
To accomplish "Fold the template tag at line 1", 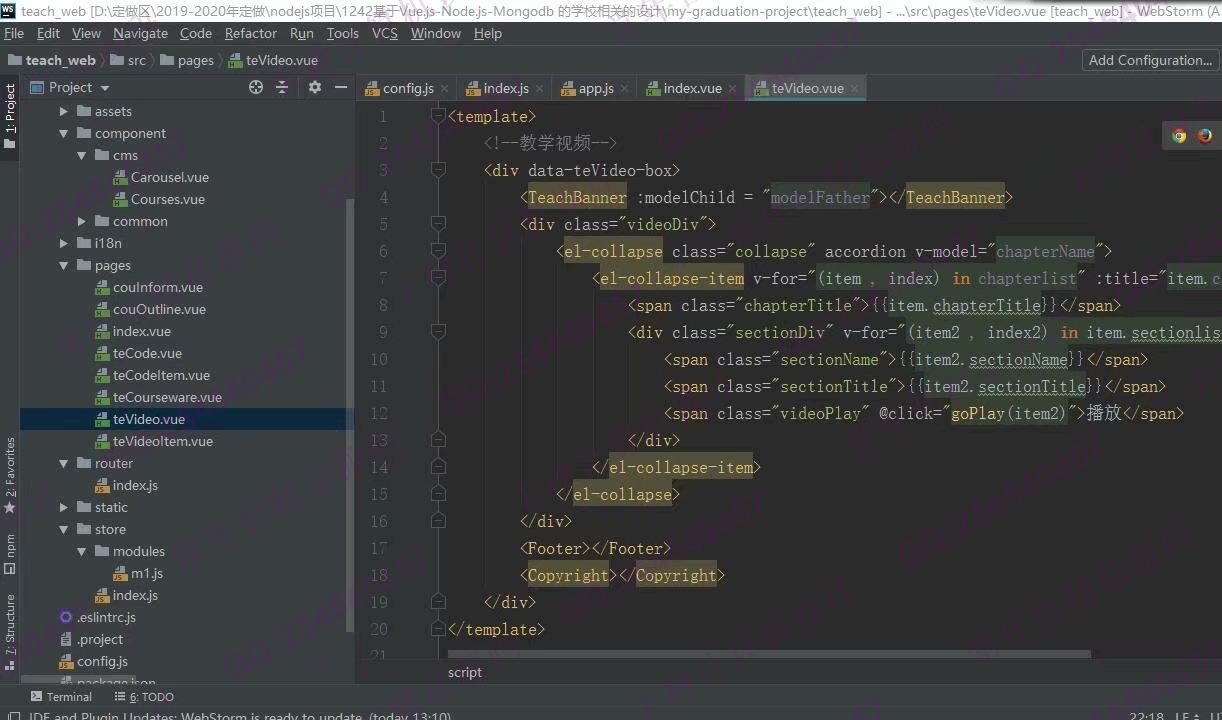I will pyautogui.click(x=437, y=116).
